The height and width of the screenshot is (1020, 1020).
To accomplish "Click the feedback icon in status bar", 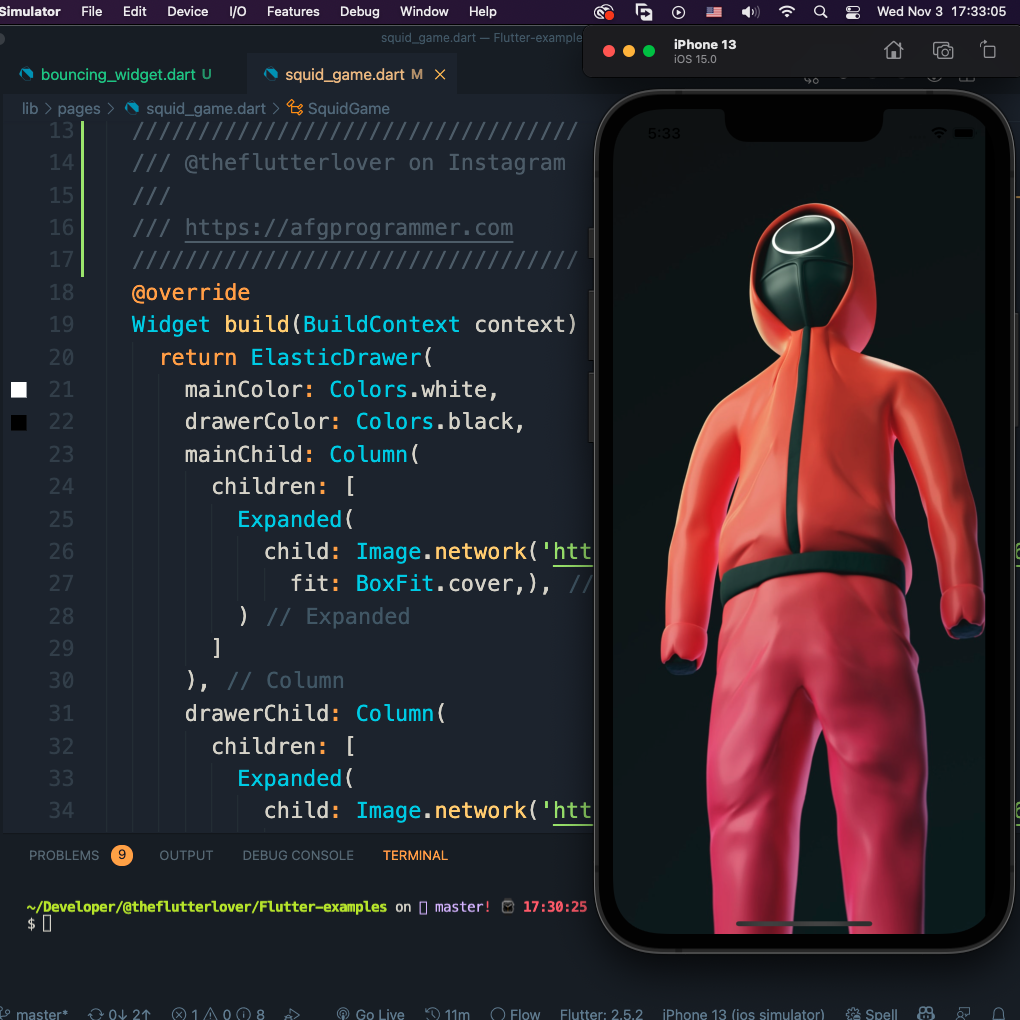I will click(963, 1013).
